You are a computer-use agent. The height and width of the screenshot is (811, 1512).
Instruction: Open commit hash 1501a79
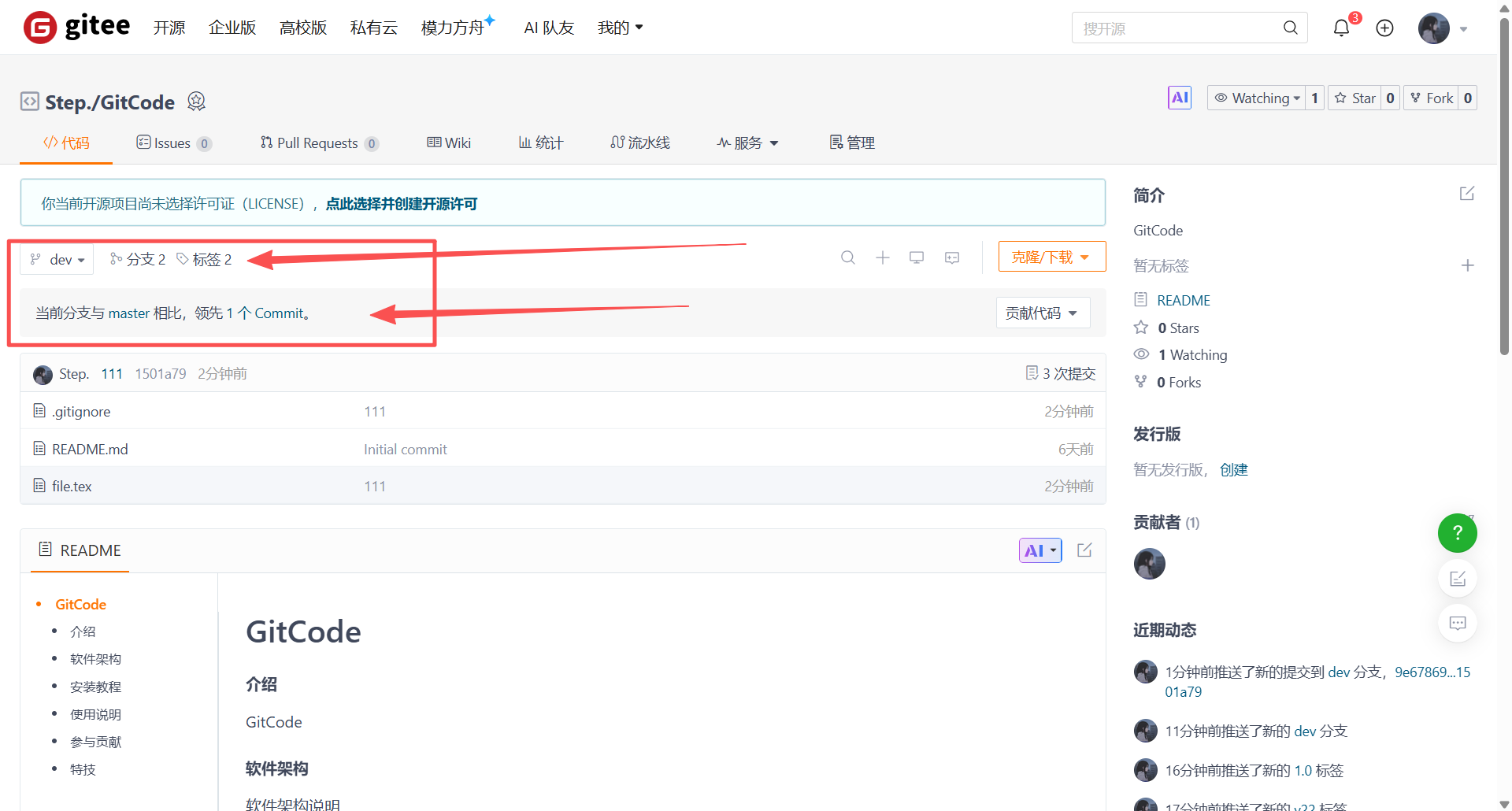pyautogui.click(x=161, y=374)
